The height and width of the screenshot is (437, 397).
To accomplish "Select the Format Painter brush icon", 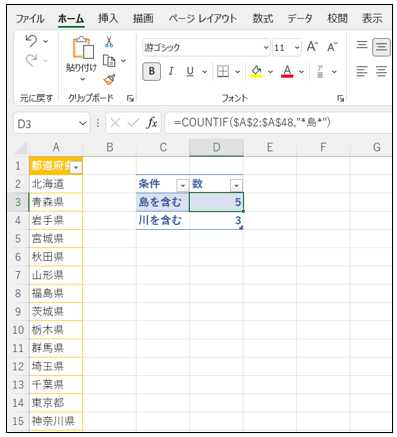I will (x=109, y=80).
